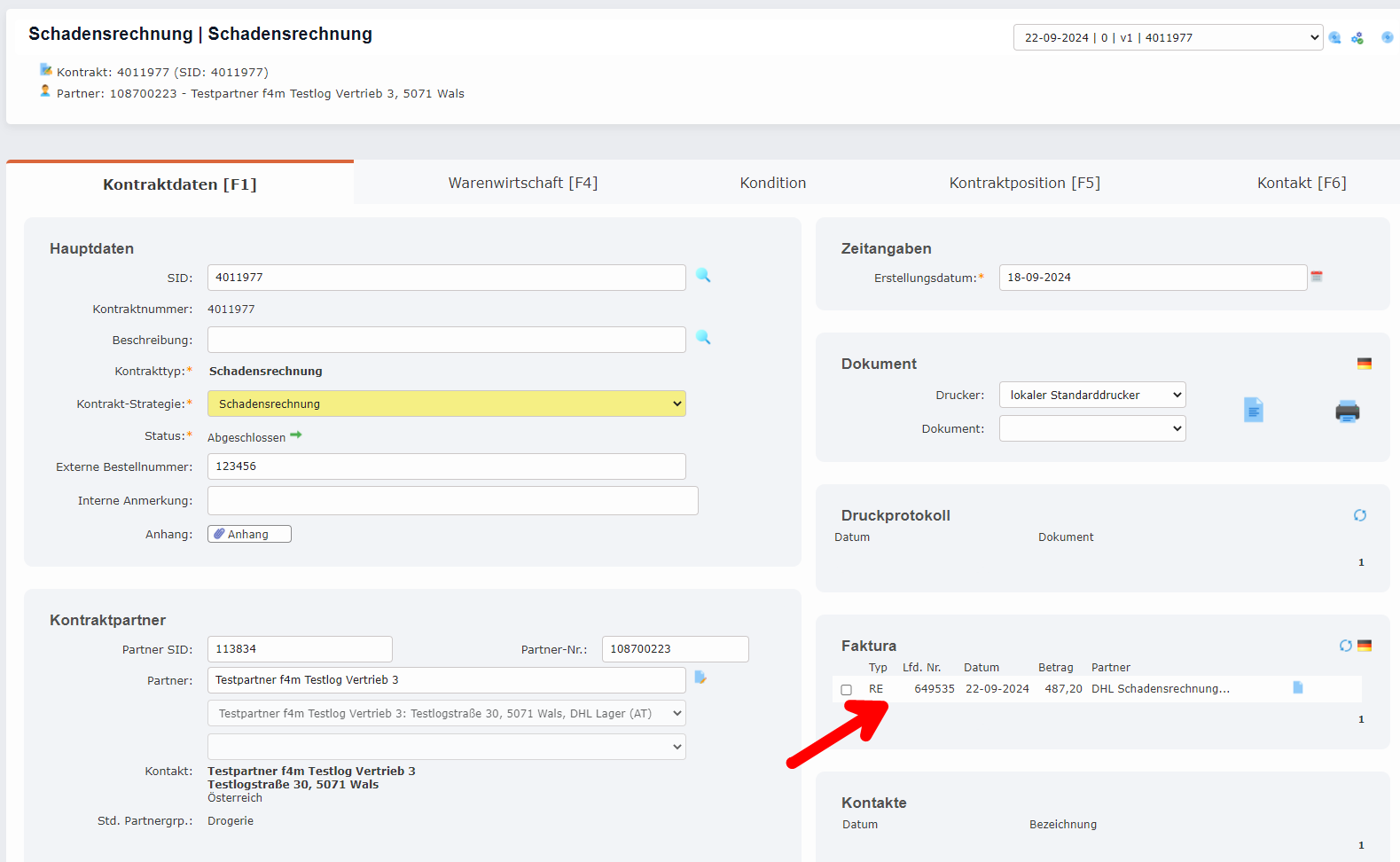Click the Anhang attachment button

249,534
